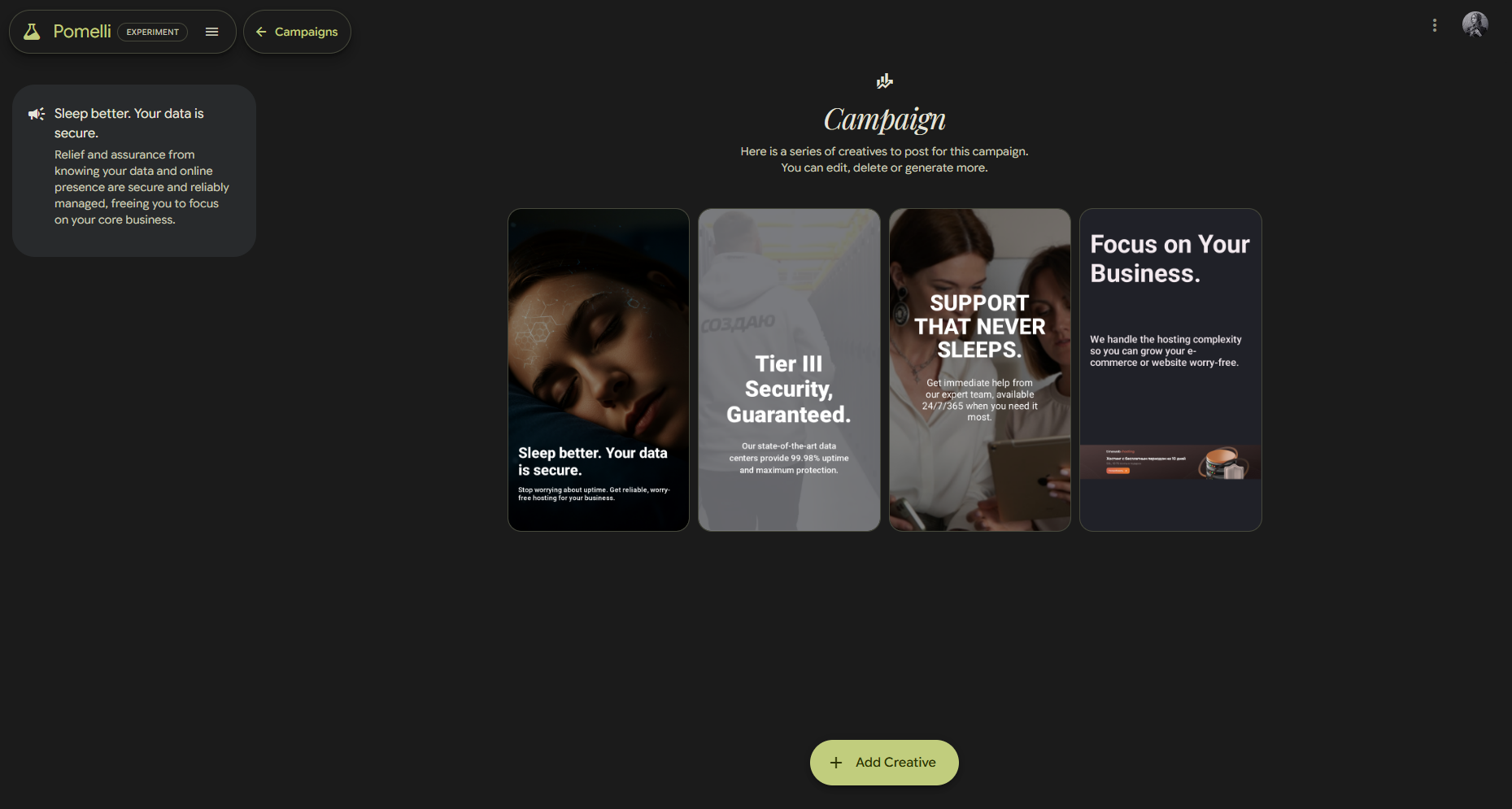This screenshot has width=1512, height=809.
Task: Click the plus icon on Add Creative
Action: 836,763
